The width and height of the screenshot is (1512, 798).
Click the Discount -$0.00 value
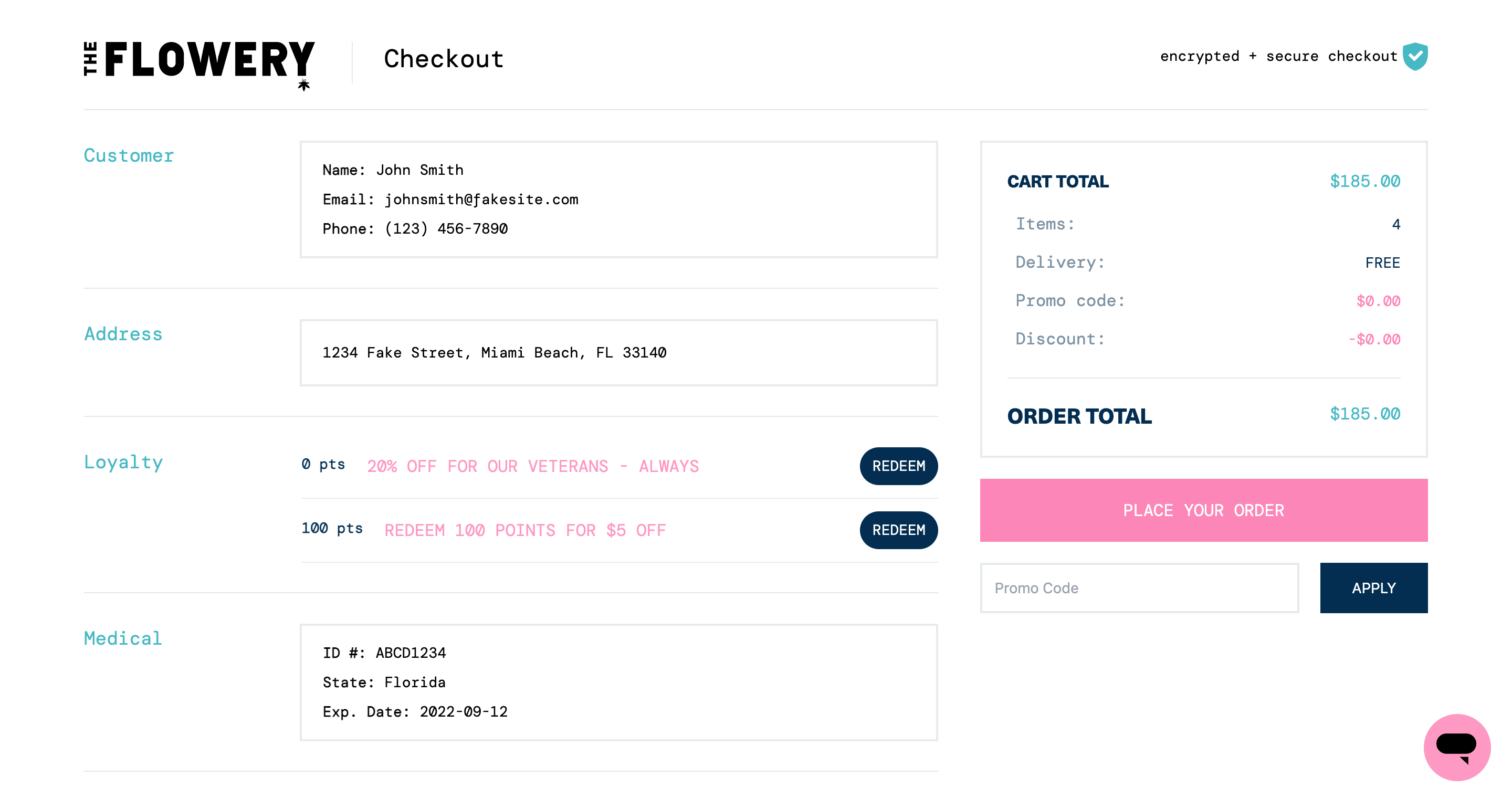coord(1373,339)
